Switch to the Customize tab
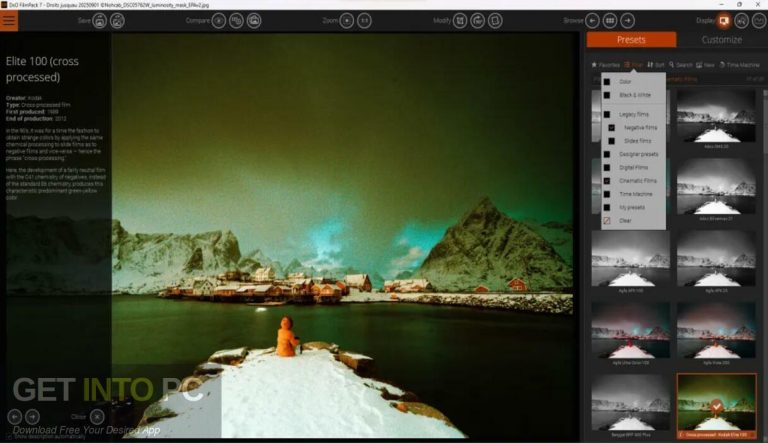Image resolution: width=768 pixels, height=443 pixels. pos(721,40)
